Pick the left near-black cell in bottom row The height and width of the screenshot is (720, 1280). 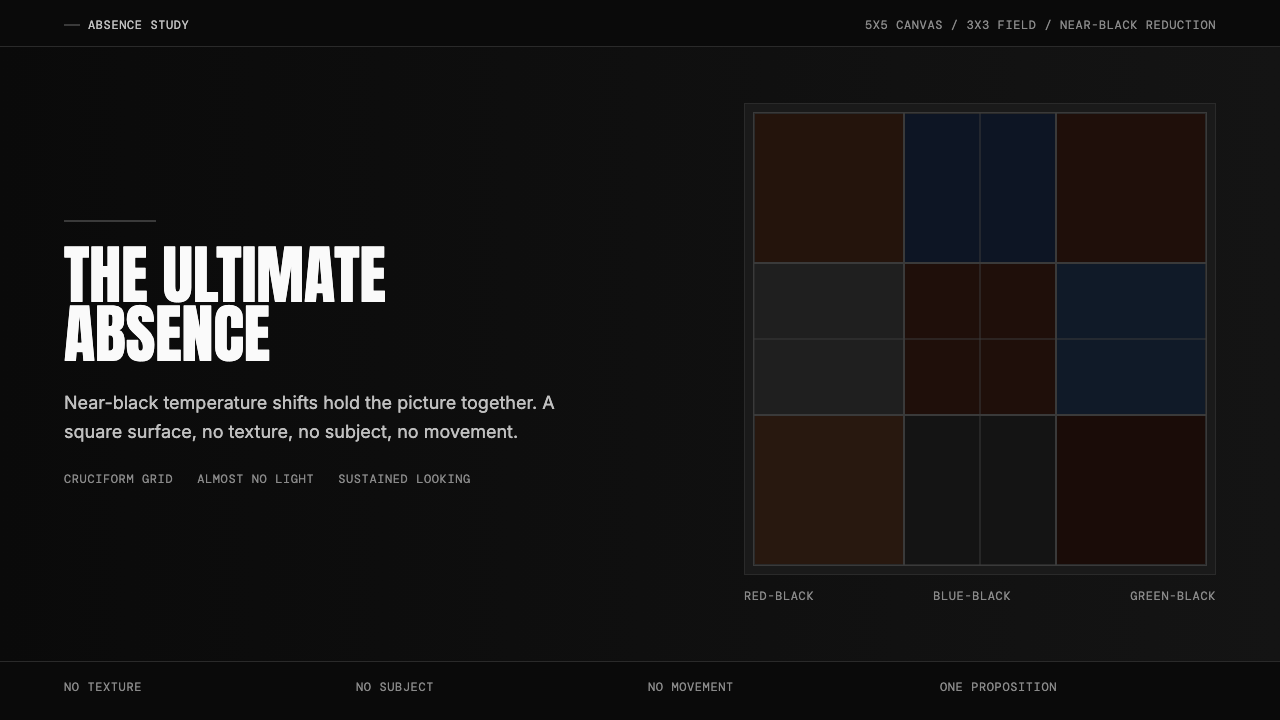tap(942, 490)
